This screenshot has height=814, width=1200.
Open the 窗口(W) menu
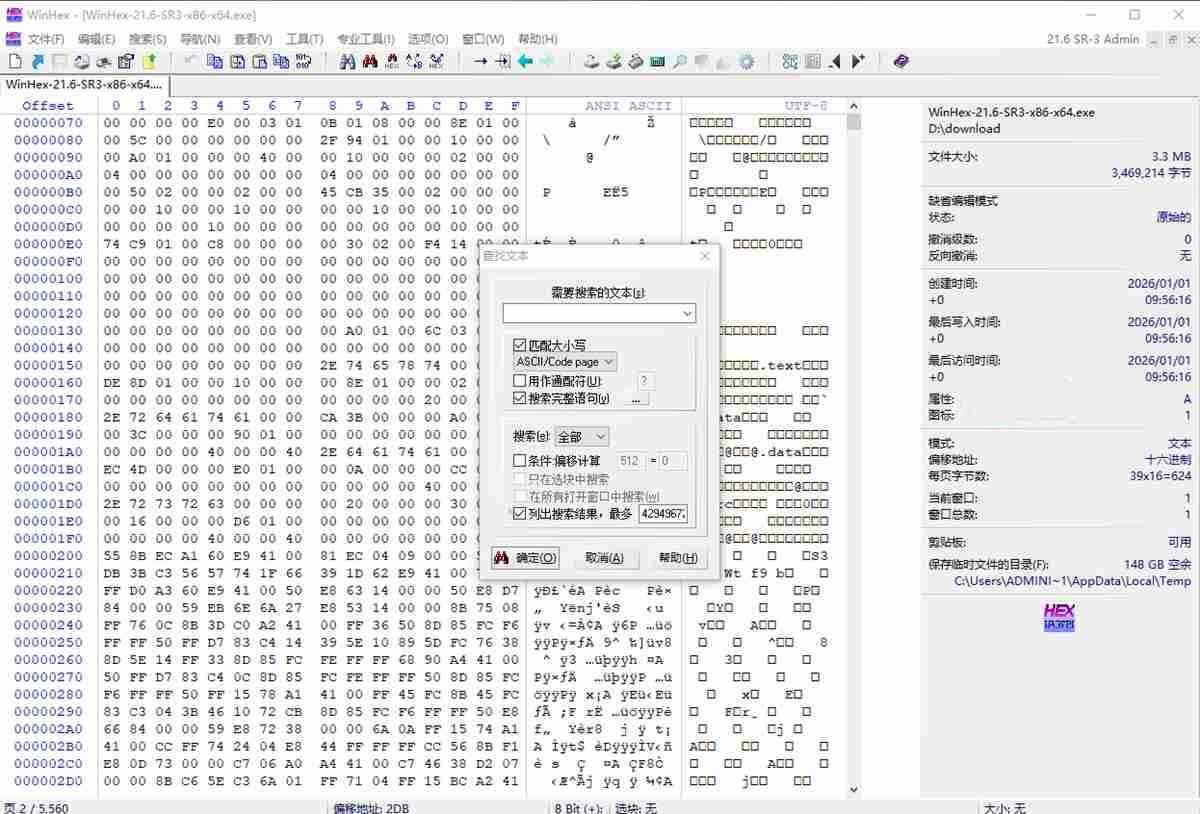(483, 39)
